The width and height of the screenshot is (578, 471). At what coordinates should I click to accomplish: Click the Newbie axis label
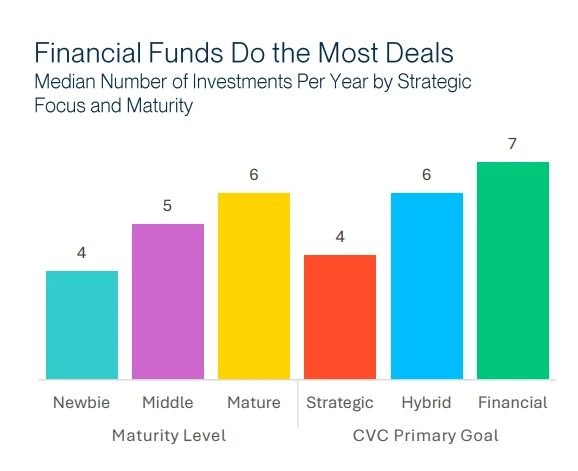tap(81, 402)
